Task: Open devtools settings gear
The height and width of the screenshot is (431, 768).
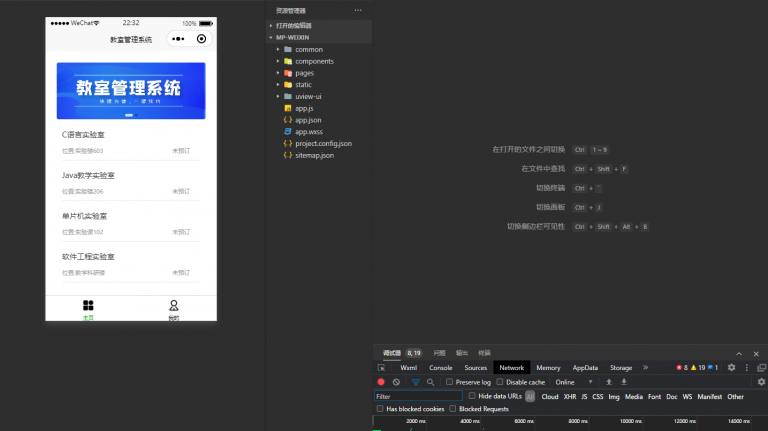Action: tap(731, 367)
